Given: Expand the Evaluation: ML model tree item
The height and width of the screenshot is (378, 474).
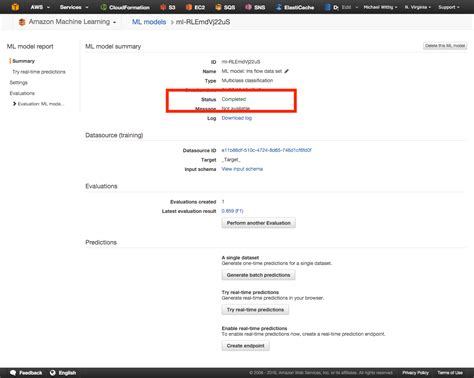Looking at the screenshot, I should point(14,104).
